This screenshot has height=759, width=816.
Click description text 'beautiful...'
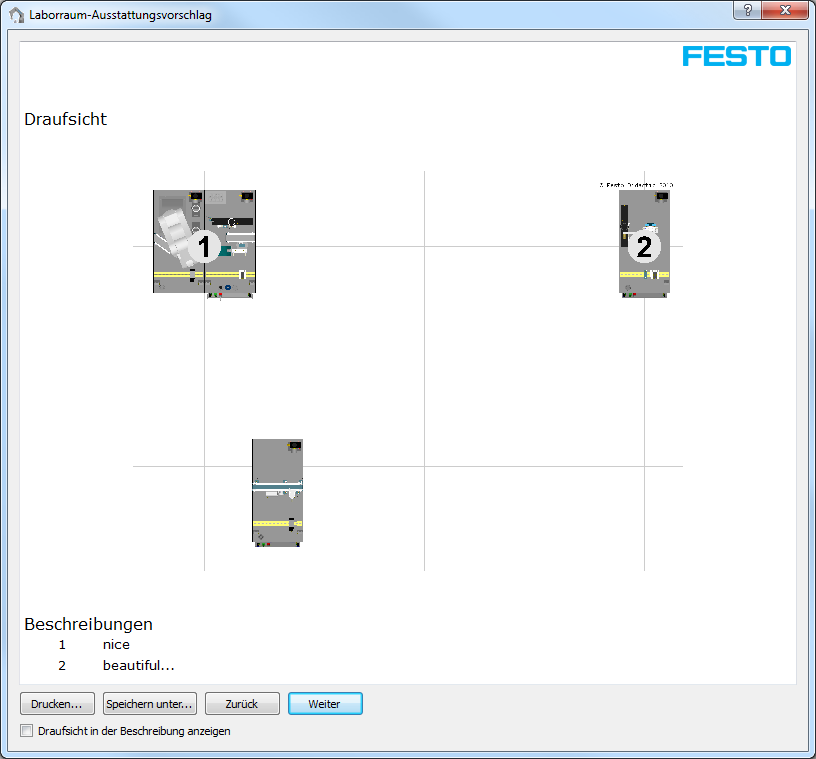138,665
